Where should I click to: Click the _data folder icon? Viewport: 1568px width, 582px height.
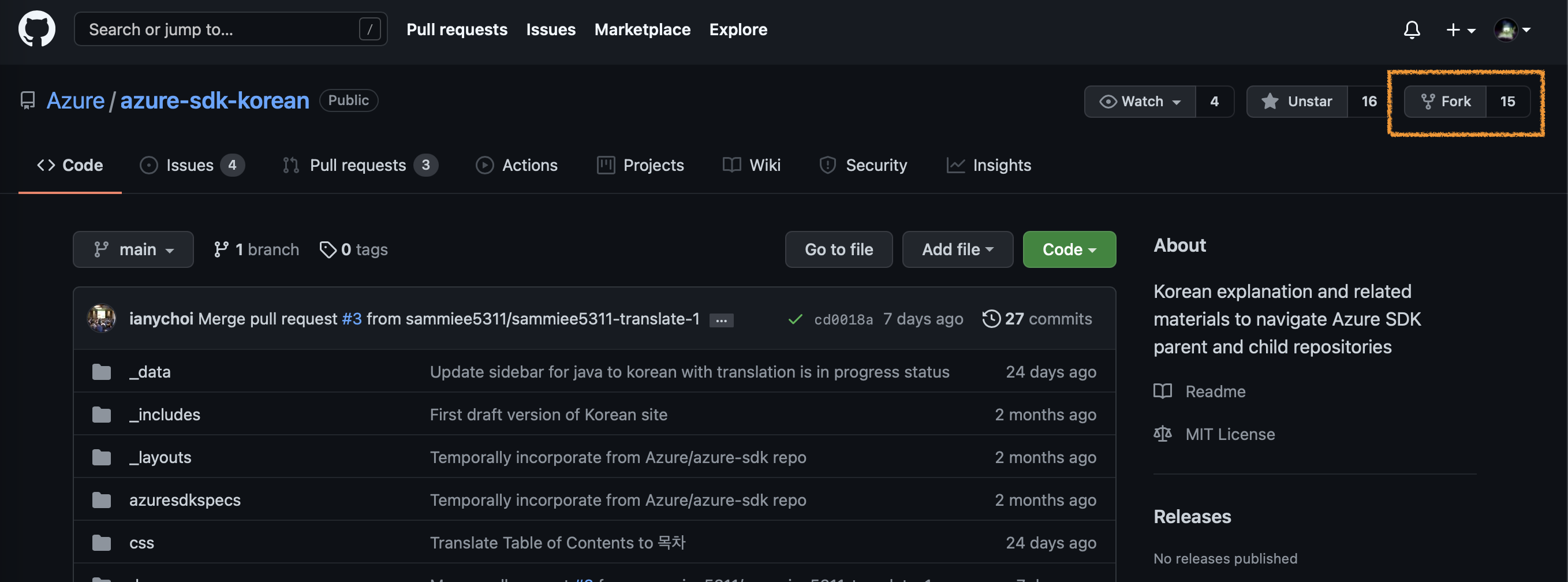coord(102,371)
